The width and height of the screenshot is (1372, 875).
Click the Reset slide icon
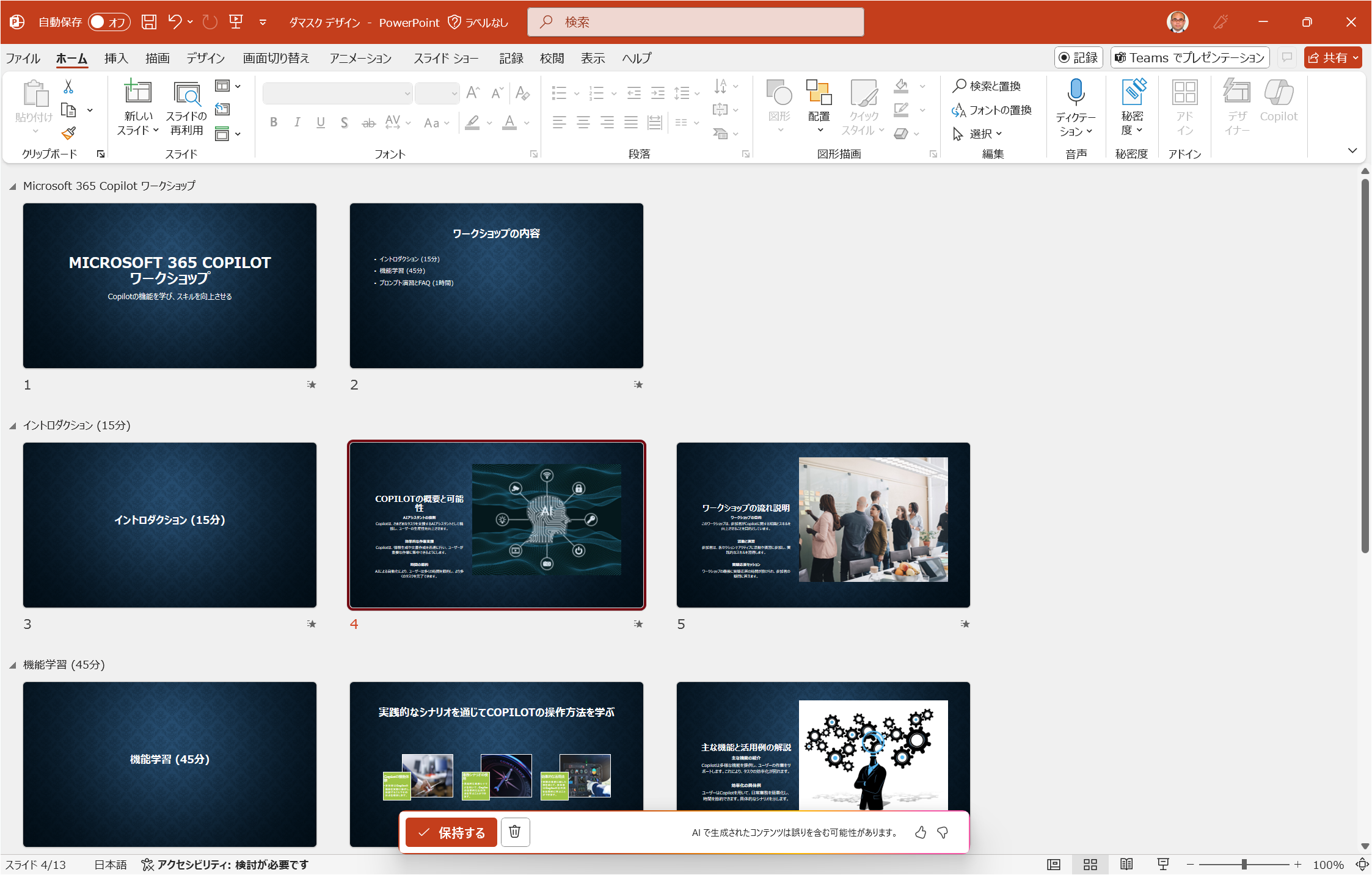[x=222, y=109]
